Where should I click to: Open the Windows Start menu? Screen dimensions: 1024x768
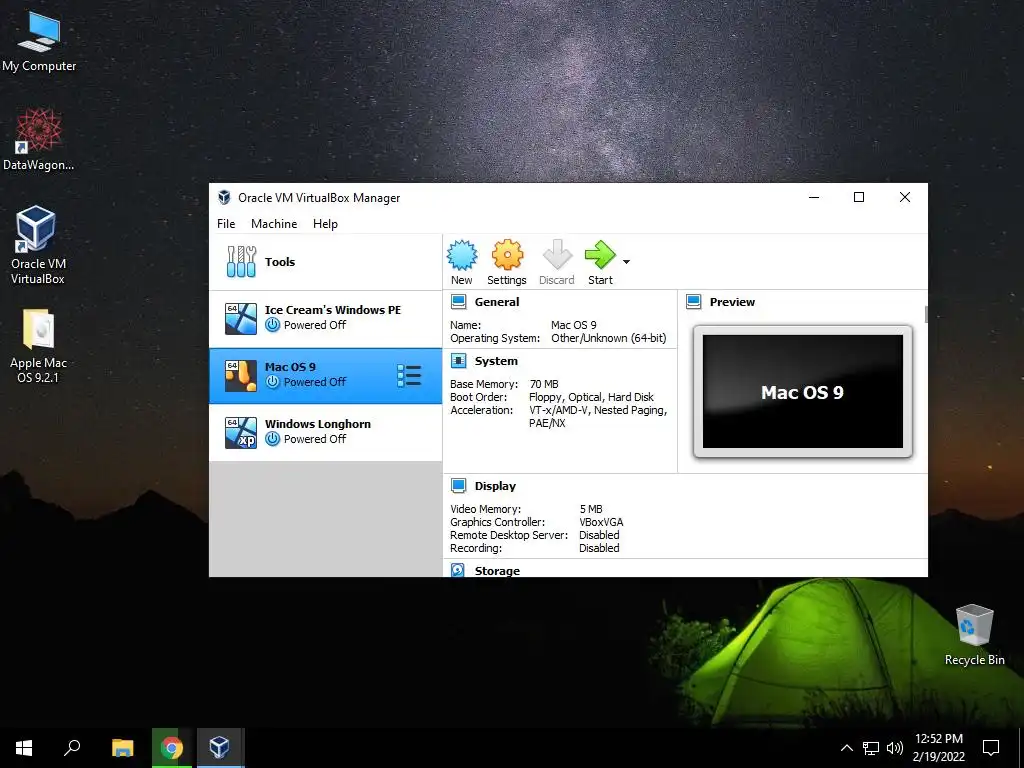point(24,748)
